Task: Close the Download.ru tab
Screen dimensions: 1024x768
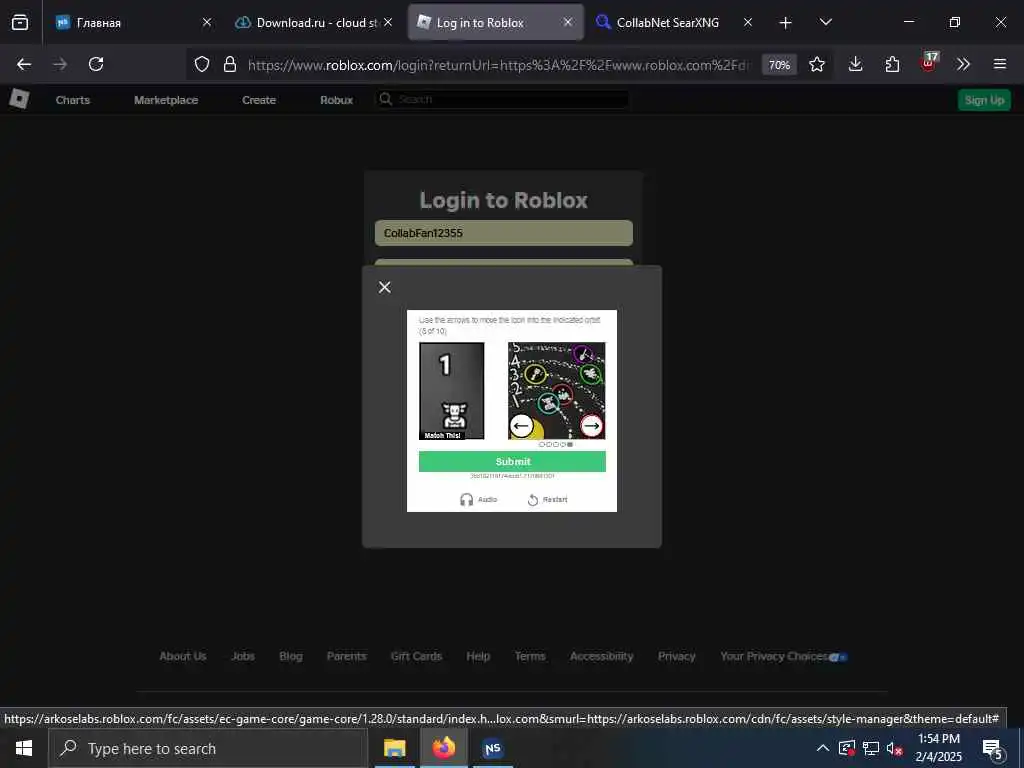Action: pos(388,22)
